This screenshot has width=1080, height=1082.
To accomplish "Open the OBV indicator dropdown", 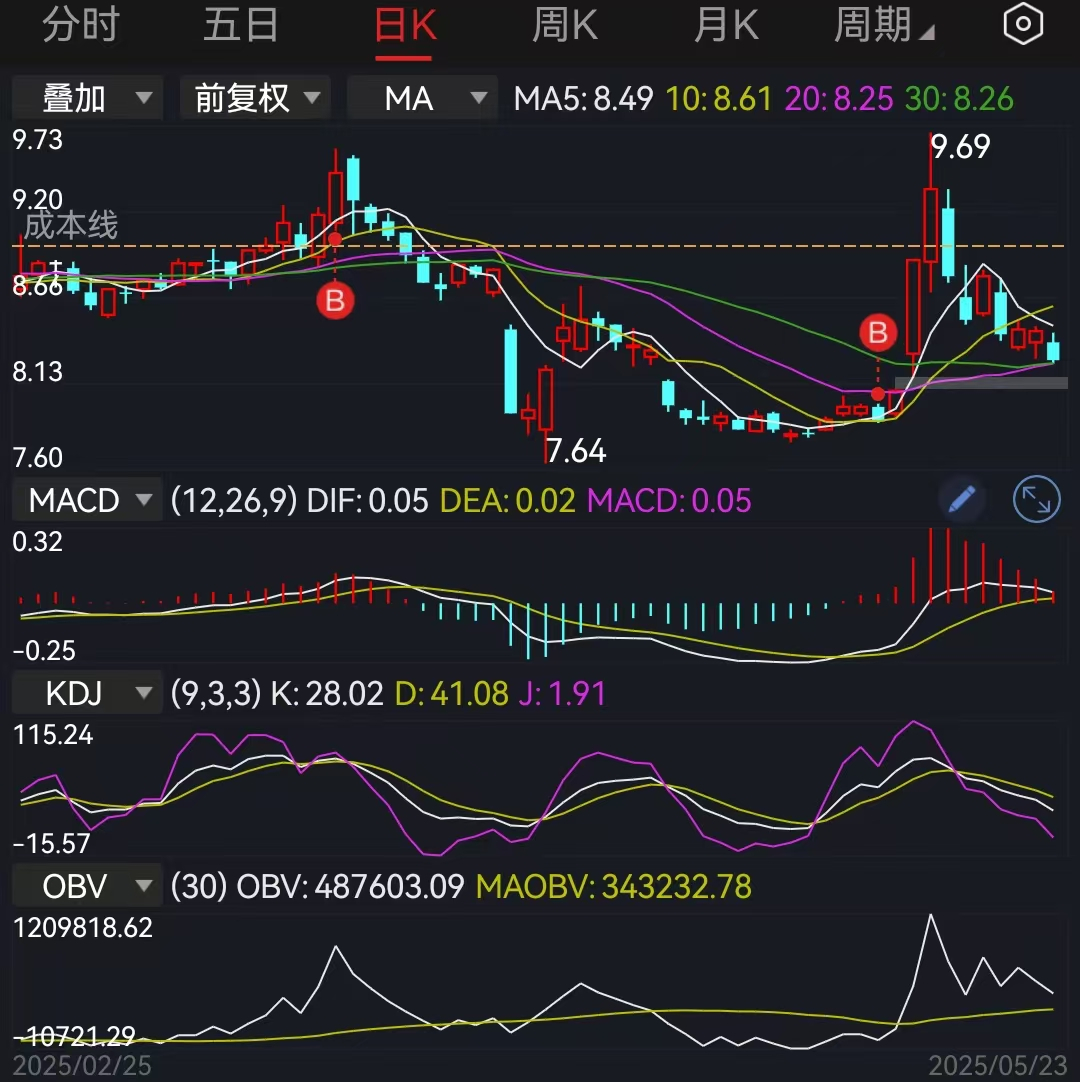I will (x=87, y=886).
